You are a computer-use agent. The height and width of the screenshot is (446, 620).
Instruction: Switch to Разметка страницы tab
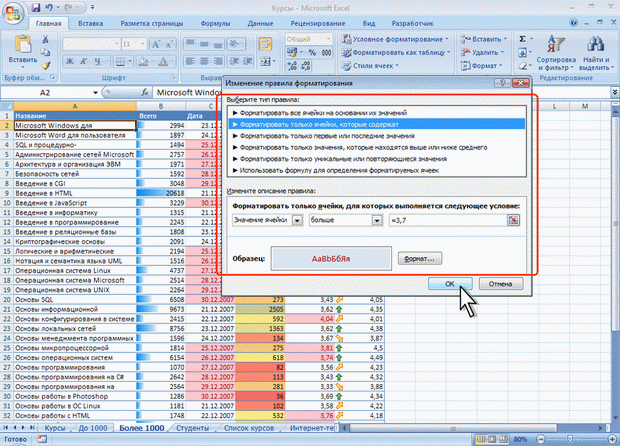click(x=151, y=23)
